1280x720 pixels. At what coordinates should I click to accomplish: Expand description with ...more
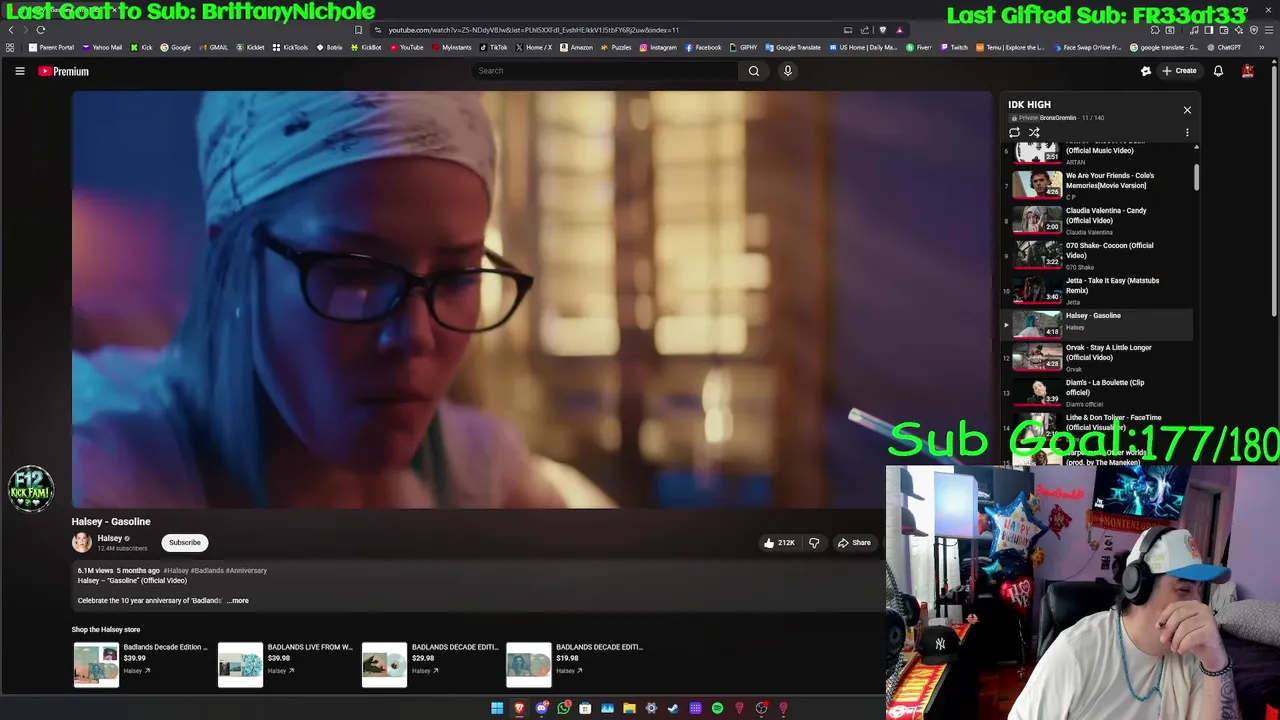(238, 600)
